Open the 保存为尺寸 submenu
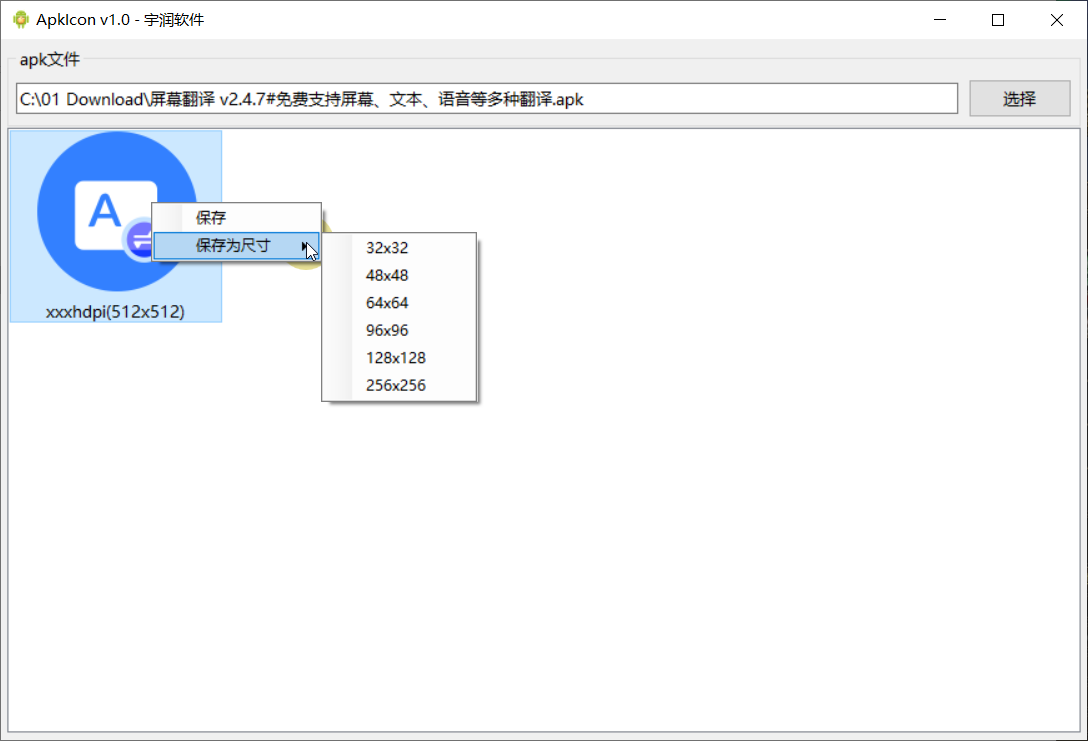1088x741 pixels. [236, 245]
